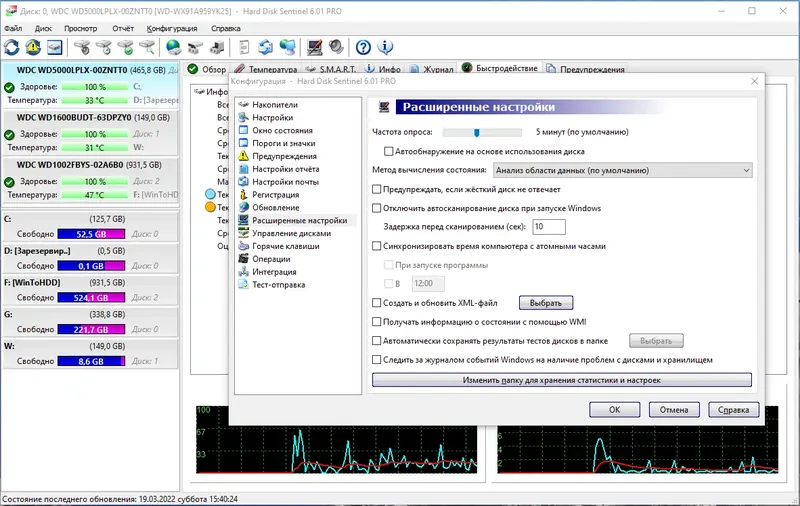Open Настройки отчёта settings page

point(286,169)
